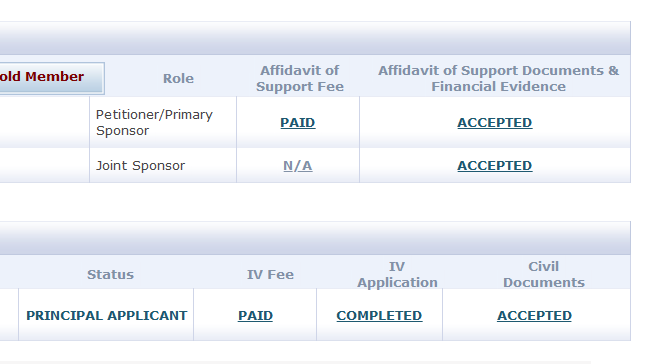
Task: Open ACCEPTED link in Joint Sponsor row
Action: coord(495,166)
